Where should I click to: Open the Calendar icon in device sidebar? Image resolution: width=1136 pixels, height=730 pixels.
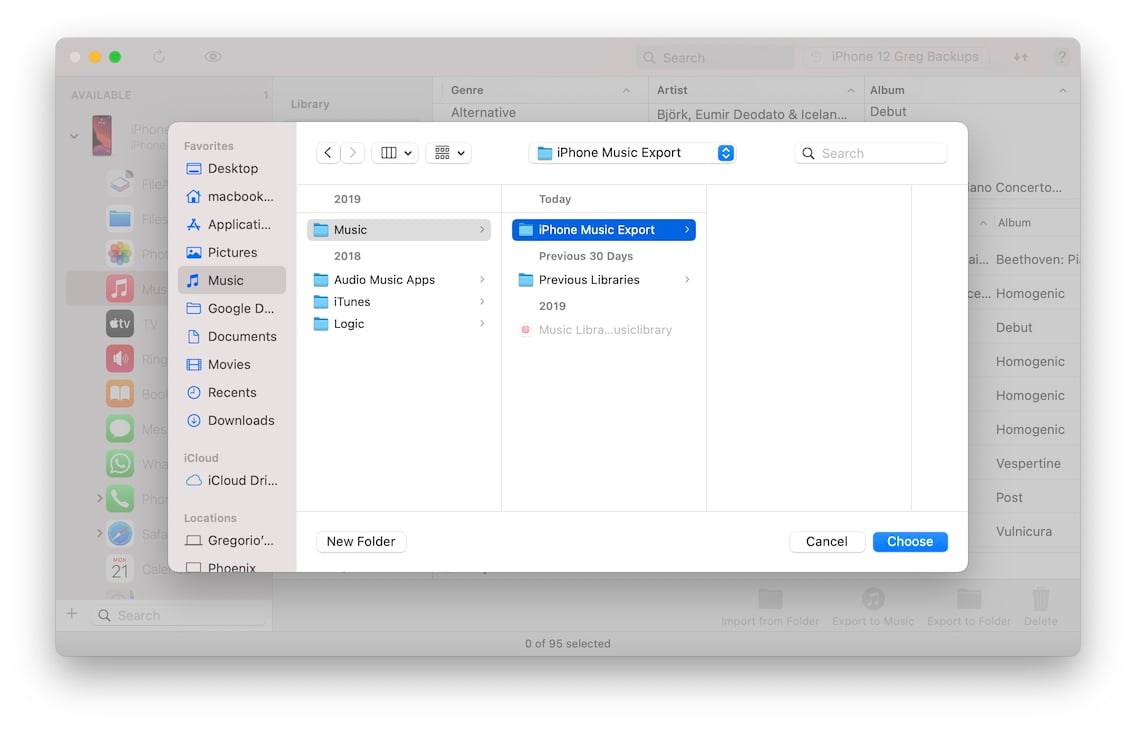(120, 569)
